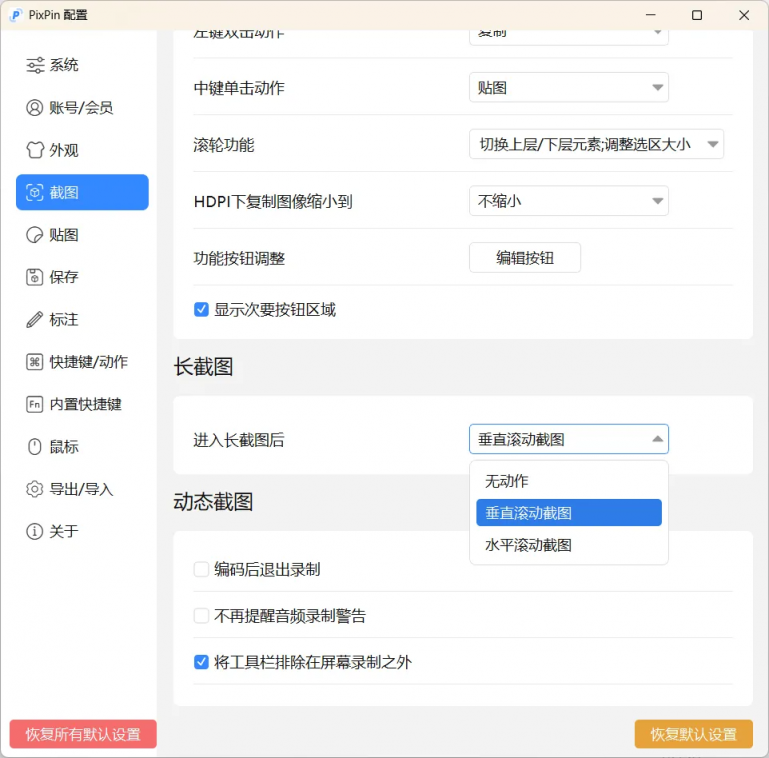Click the orange 恢复默认设置 button
This screenshot has height=758, width=769.
point(693,734)
